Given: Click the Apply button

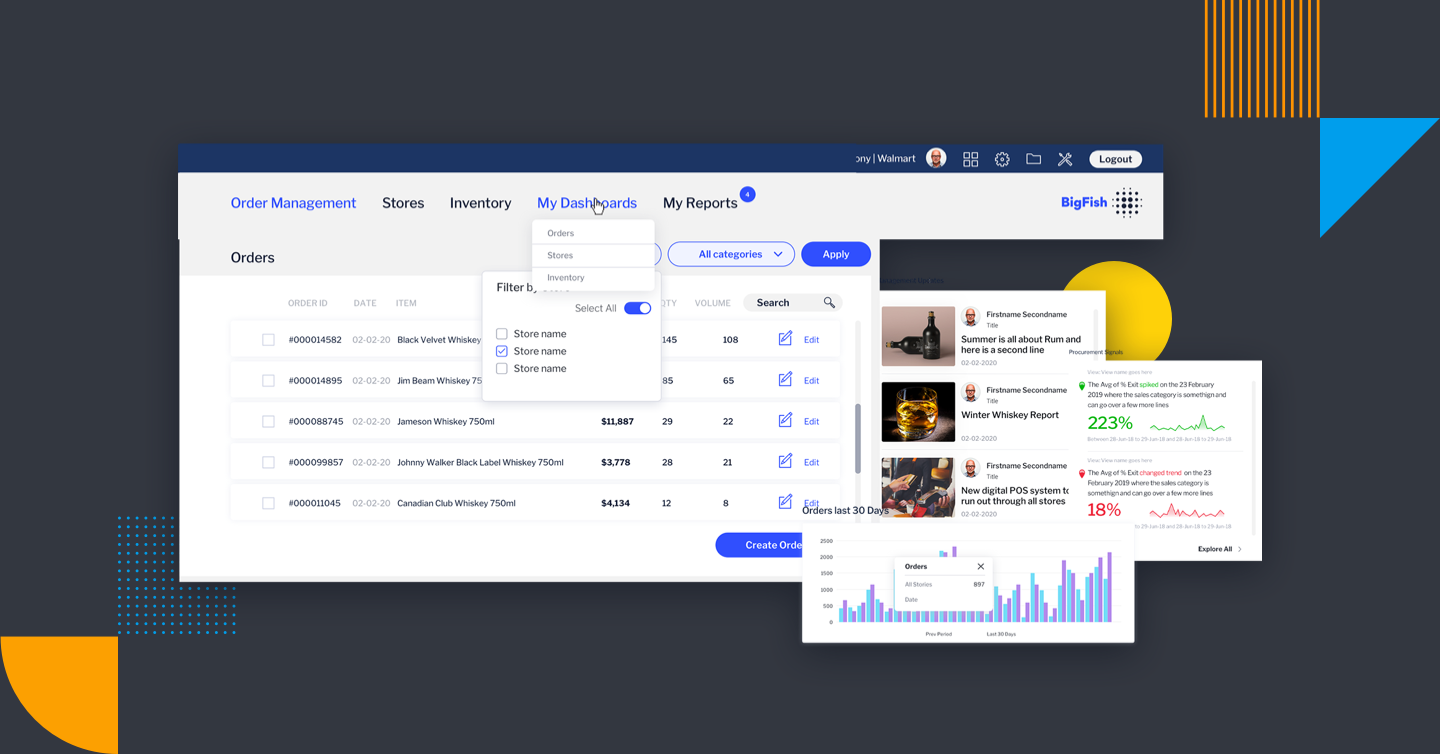Looking at the screenshot, I should 836,254.
